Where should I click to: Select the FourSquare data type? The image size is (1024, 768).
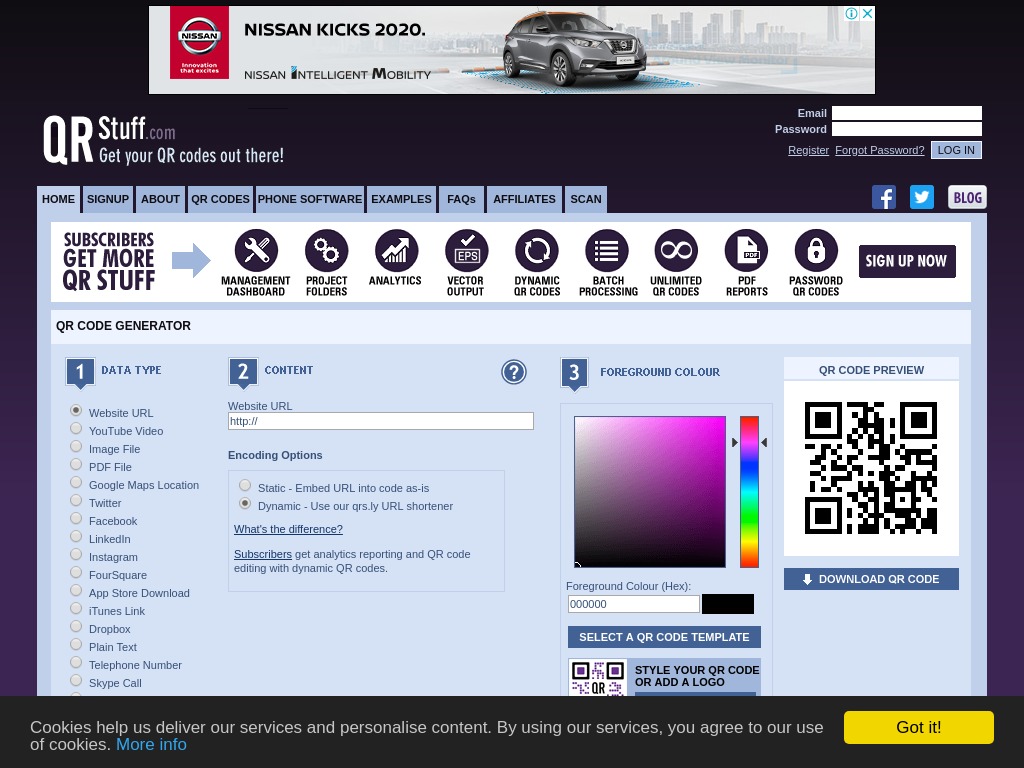coord(76,573)
